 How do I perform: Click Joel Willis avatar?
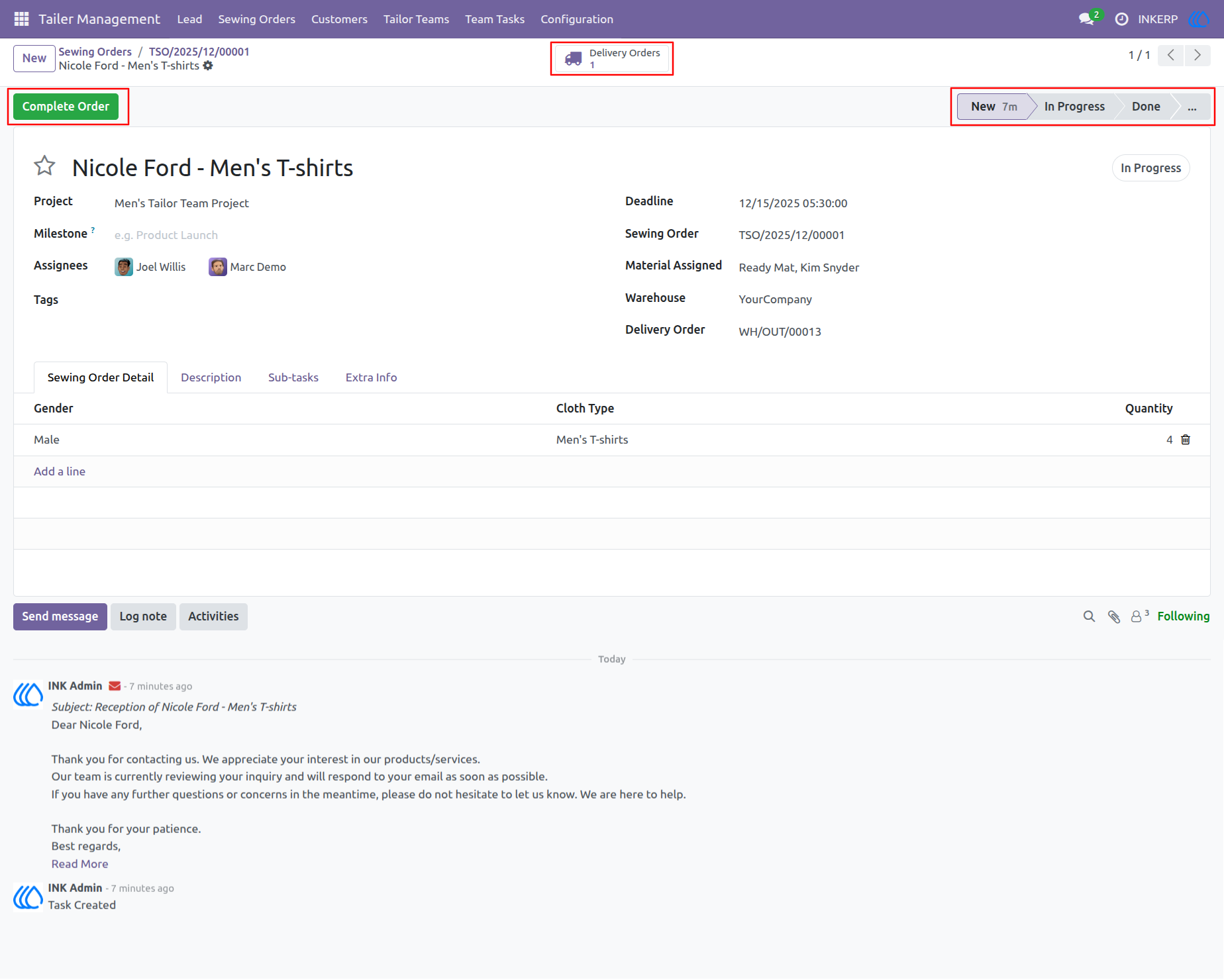point(123,267)
